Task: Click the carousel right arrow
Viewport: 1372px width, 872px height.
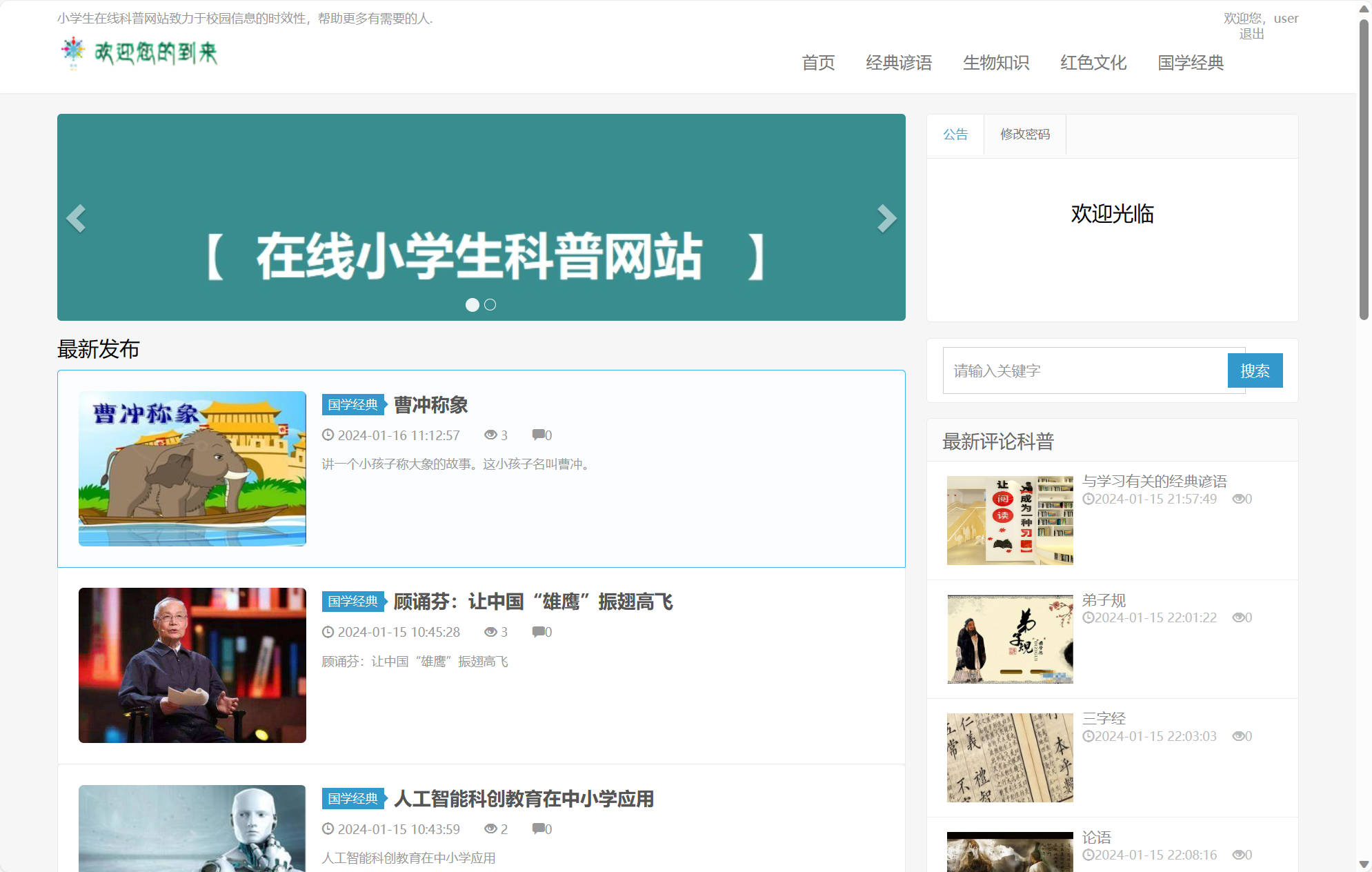Action: coord(886,217)
